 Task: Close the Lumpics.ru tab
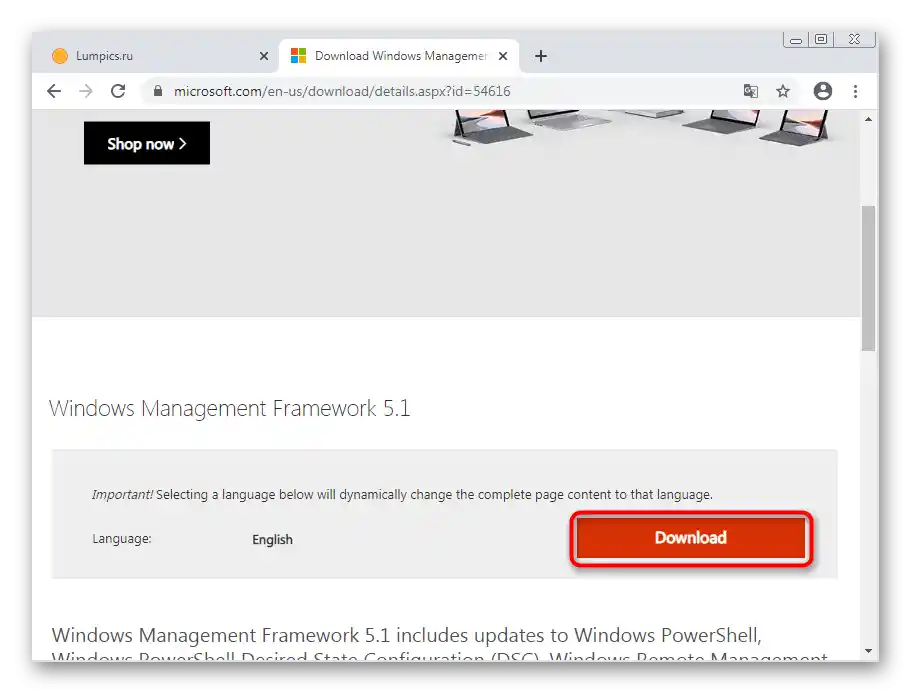264,56
